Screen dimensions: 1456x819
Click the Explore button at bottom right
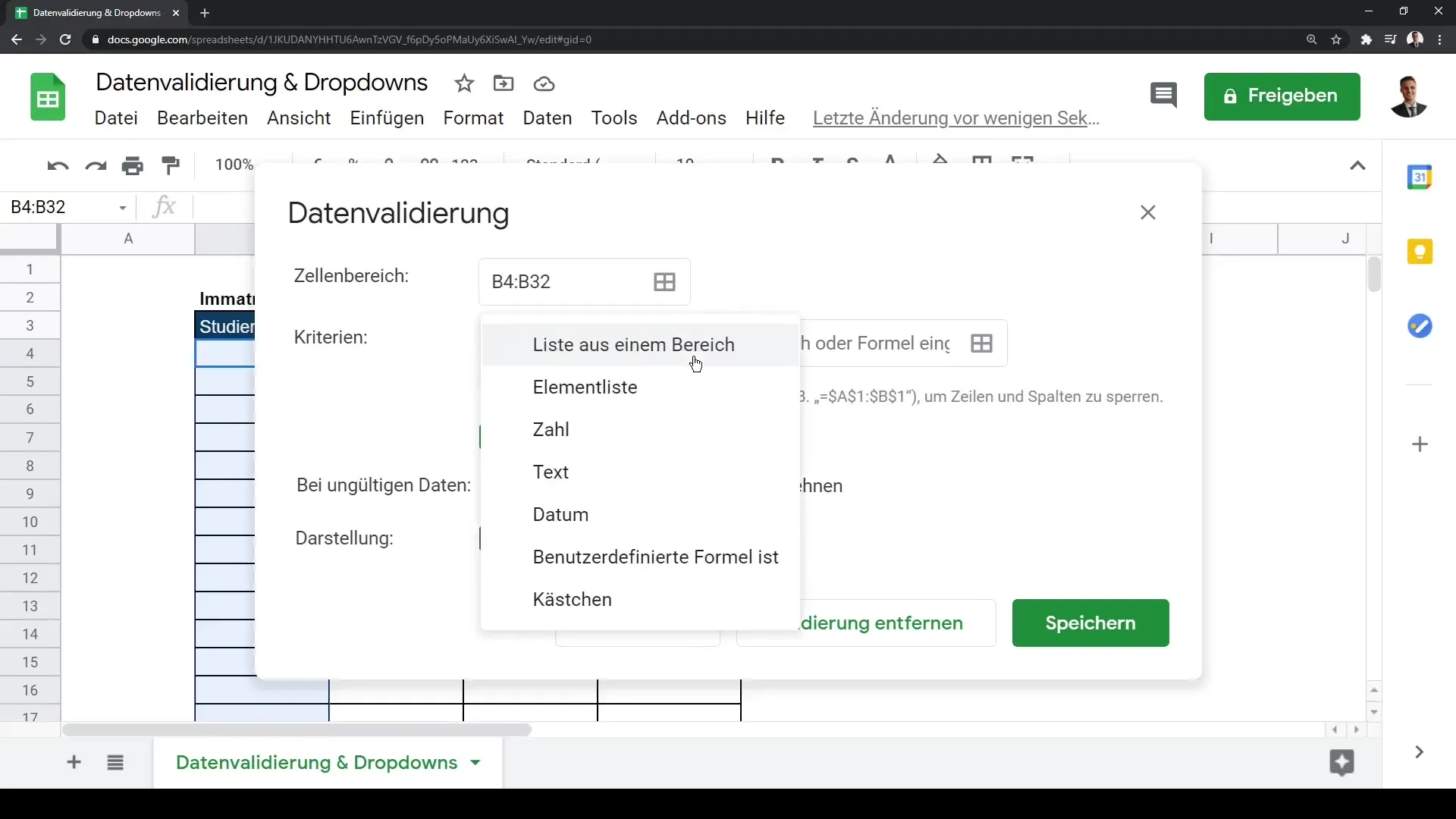(x=1341, y=762)
